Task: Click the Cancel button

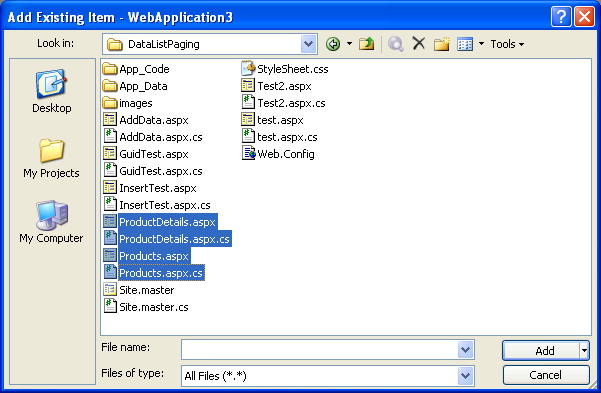Action: [546, 375]
